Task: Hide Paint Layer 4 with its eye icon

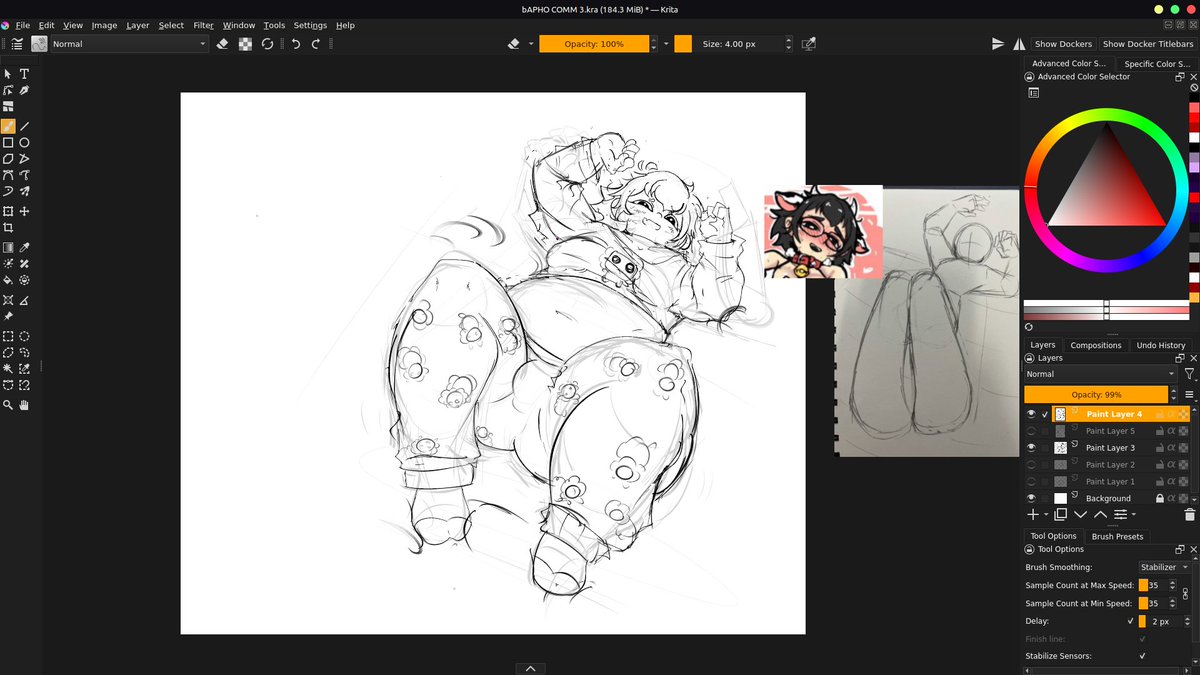Action: pyautogui.click(x=1031, y=414)
